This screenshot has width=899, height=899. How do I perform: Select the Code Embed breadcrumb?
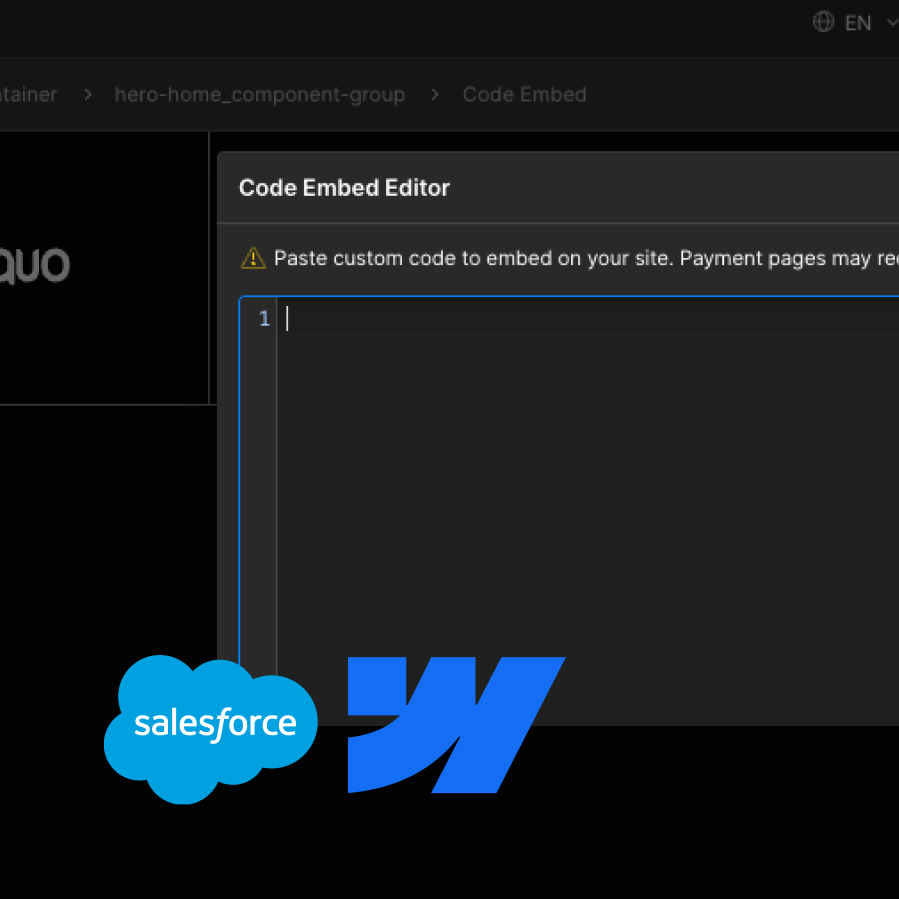point(524,95)
